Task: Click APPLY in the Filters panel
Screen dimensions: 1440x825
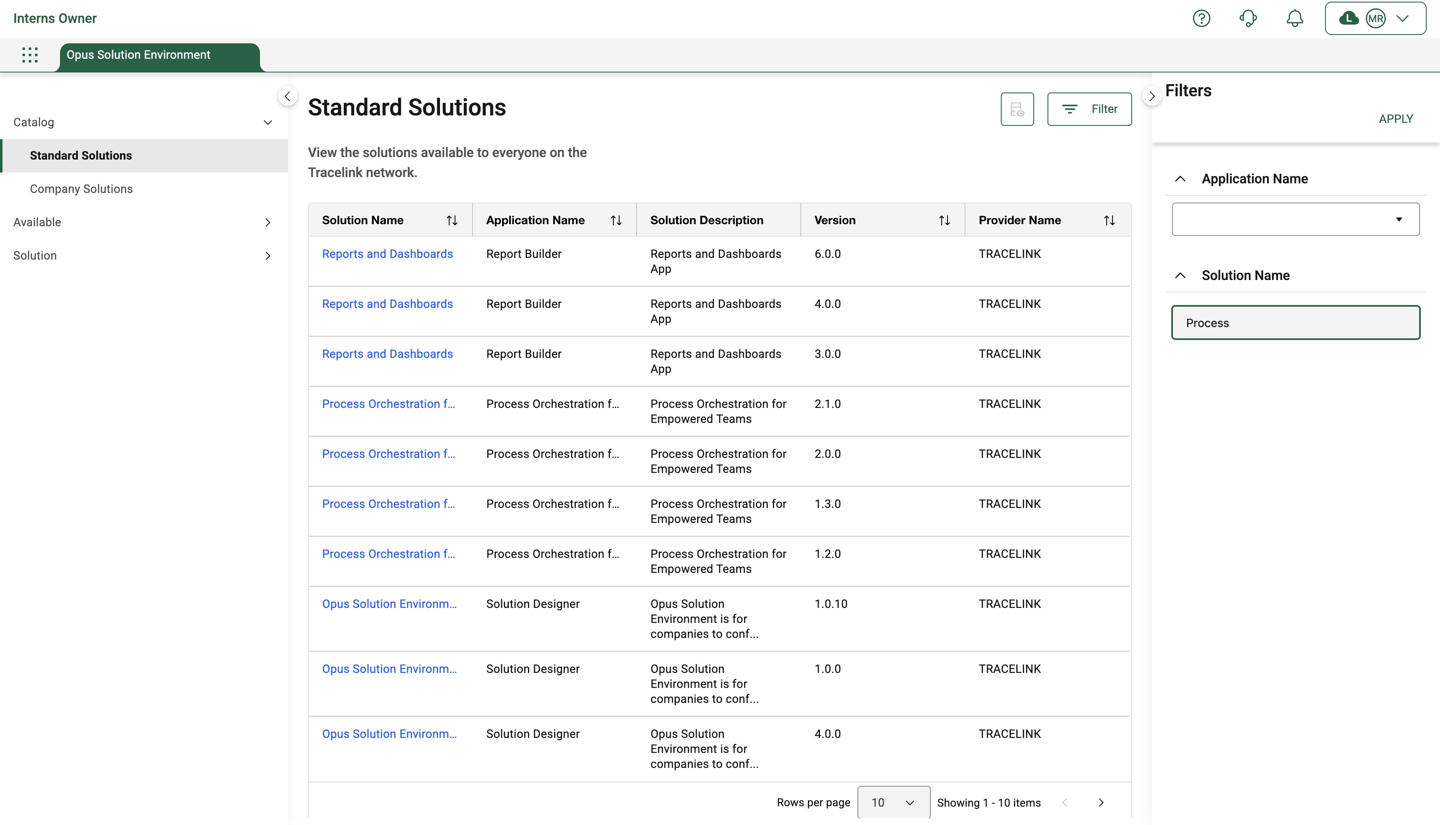Action: pyautogui.click(x=1395, y=119)
